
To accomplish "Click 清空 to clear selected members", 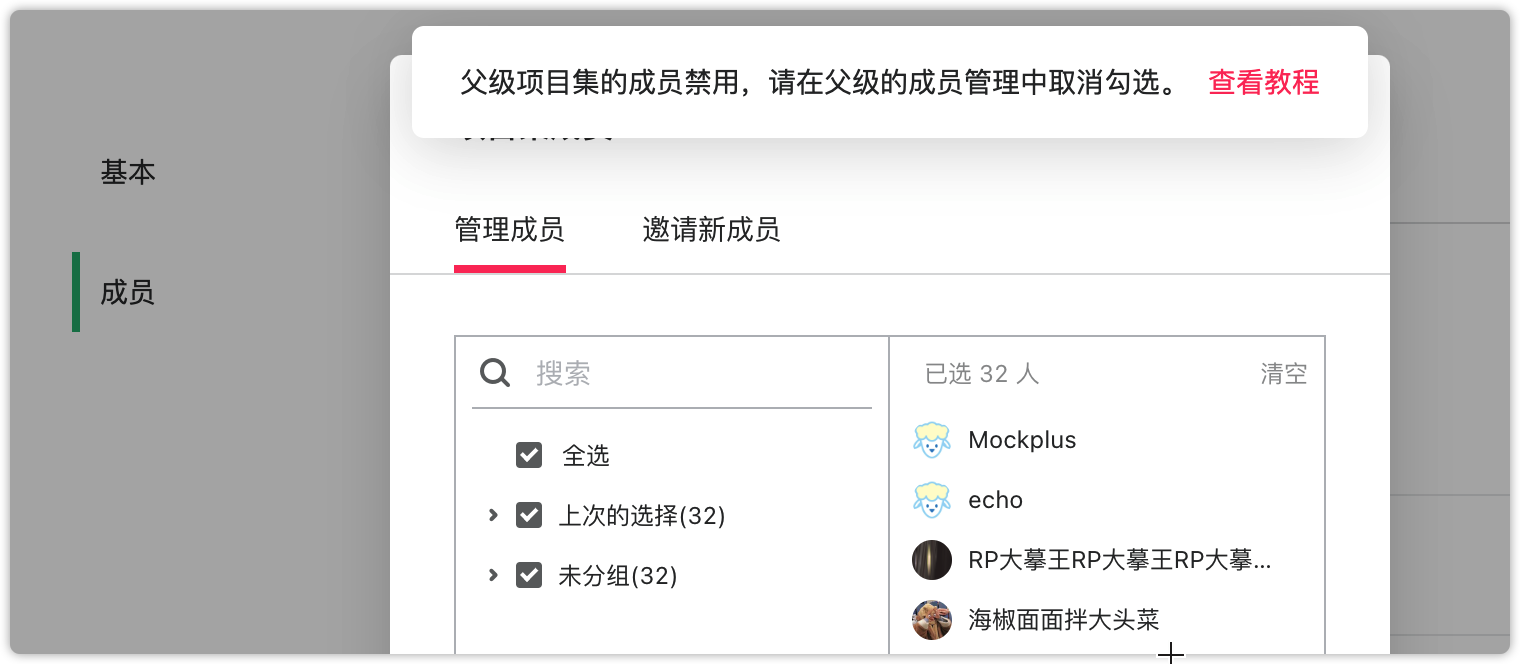I will [1283, 374].
